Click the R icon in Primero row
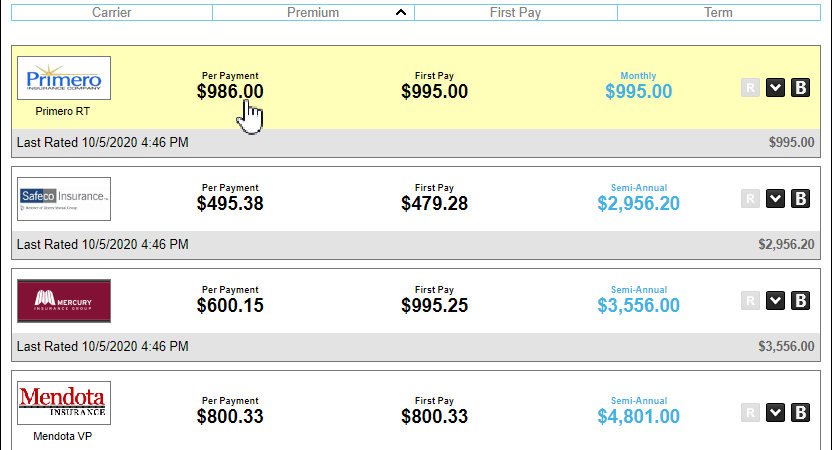The height and width of the screenshot is (450, 837). 750,88
